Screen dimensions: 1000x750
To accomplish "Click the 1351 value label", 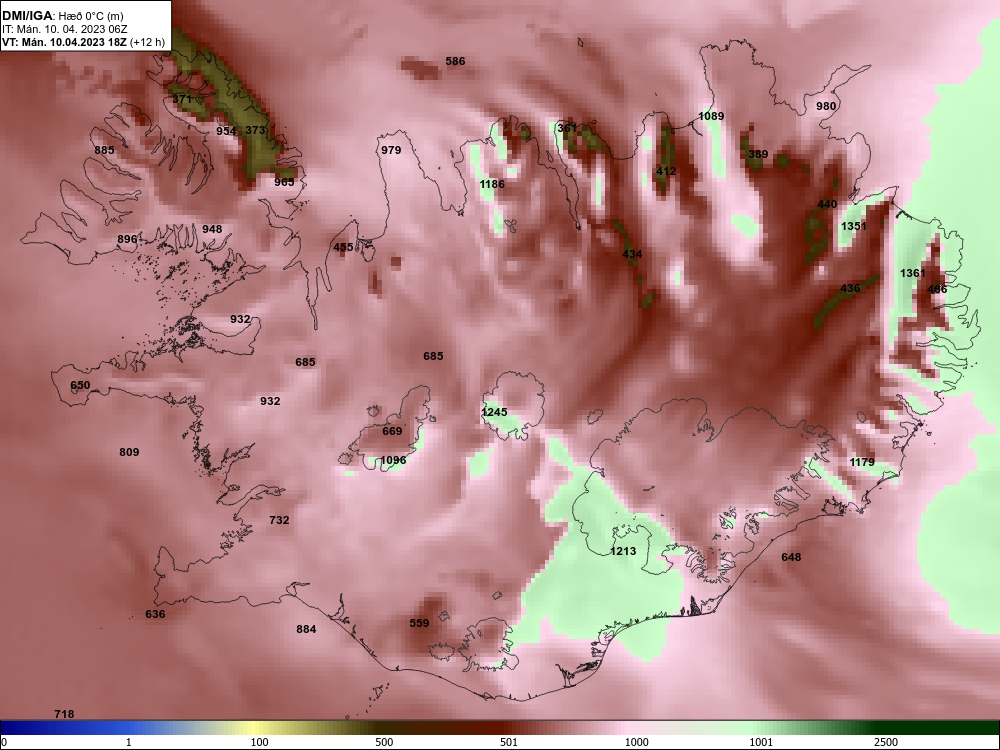I will (854, 226).
